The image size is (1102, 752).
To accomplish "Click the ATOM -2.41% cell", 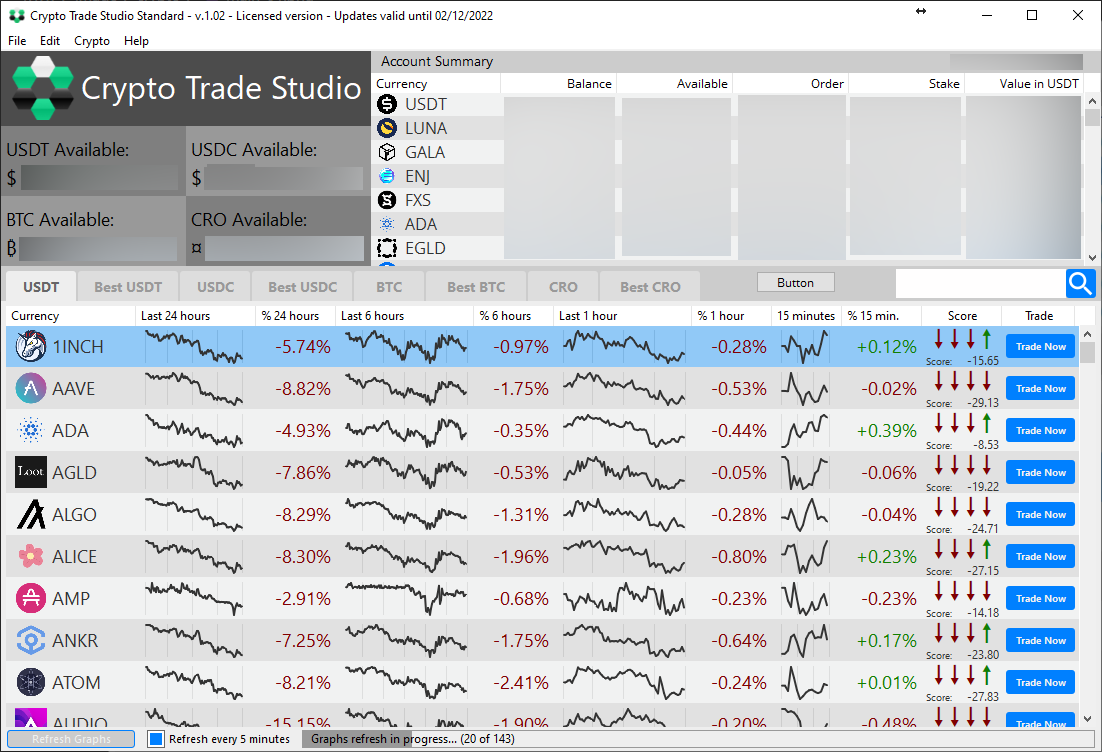I will point(521,682).
